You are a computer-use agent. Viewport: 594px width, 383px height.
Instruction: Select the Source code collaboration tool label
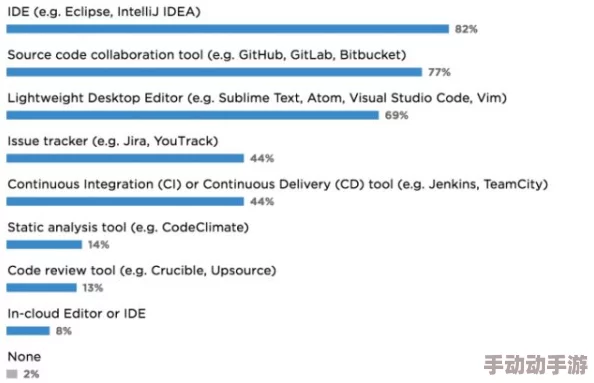[207, 55]
